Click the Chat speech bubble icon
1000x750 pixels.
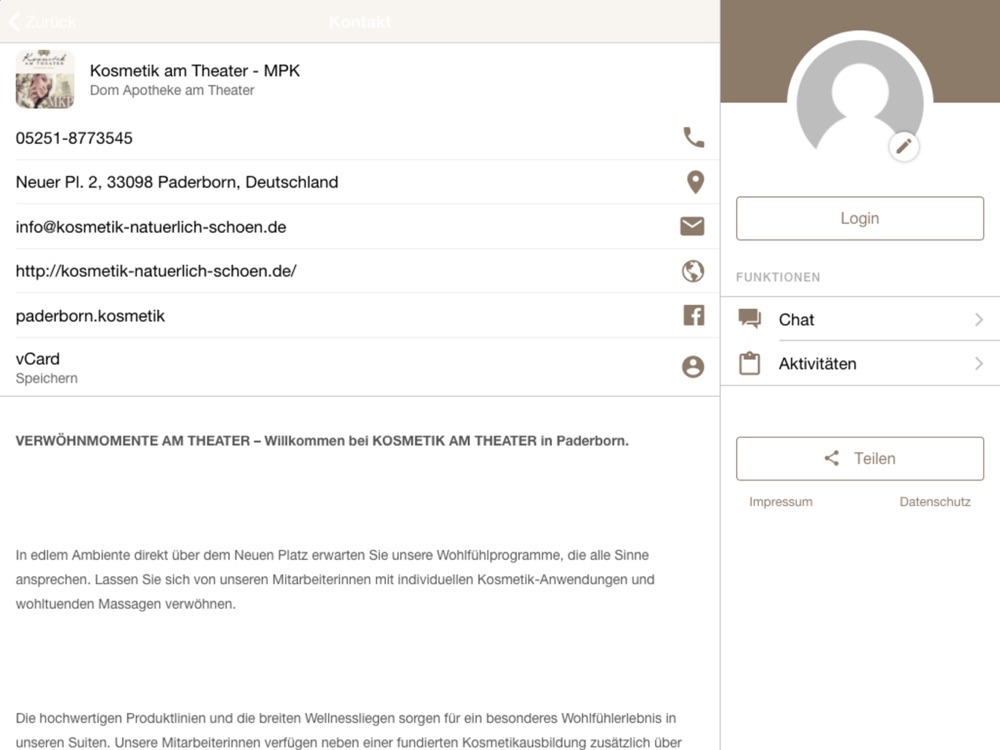749,318
